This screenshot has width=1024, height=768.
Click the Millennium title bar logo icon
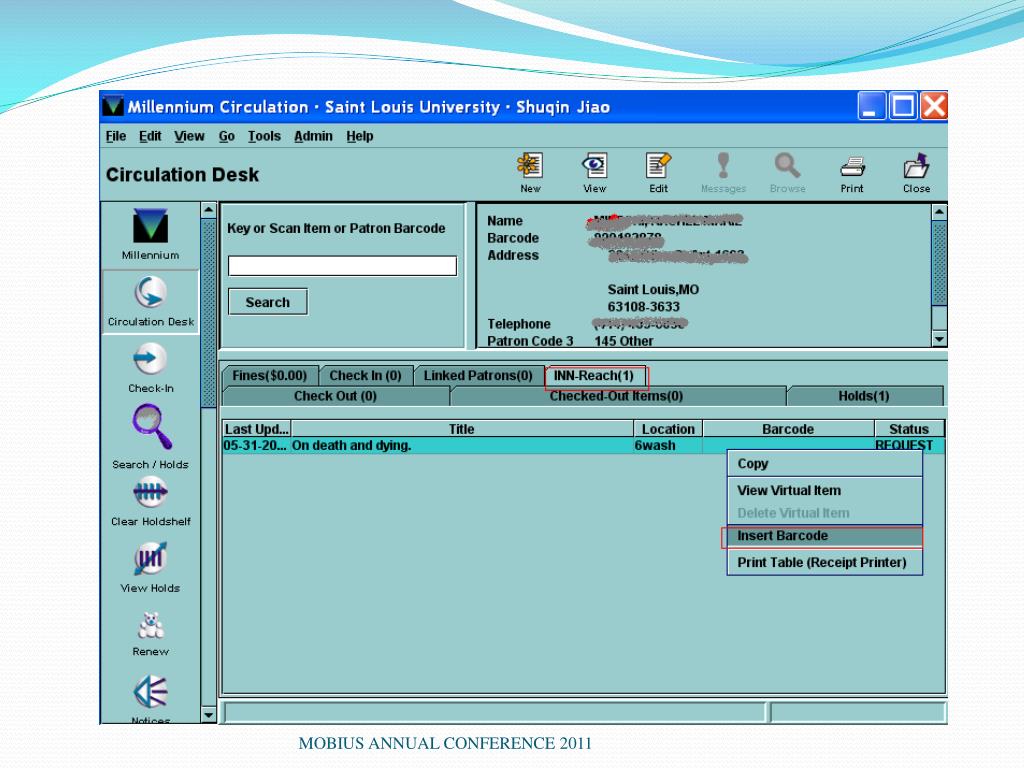click(113, 106)
